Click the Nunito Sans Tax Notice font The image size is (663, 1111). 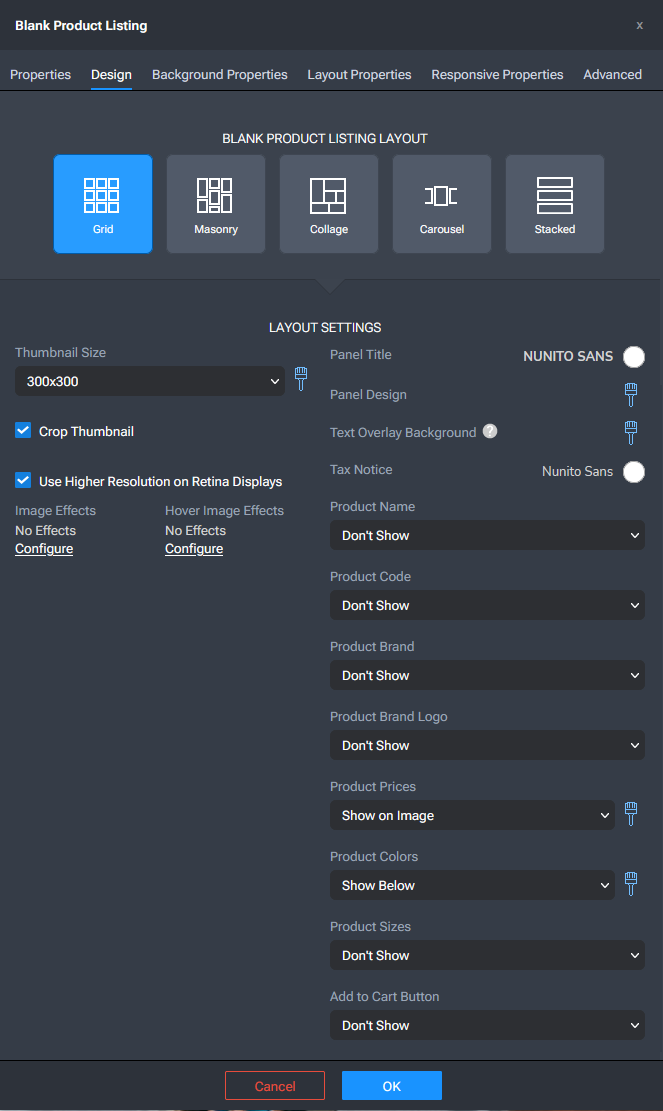577,471
